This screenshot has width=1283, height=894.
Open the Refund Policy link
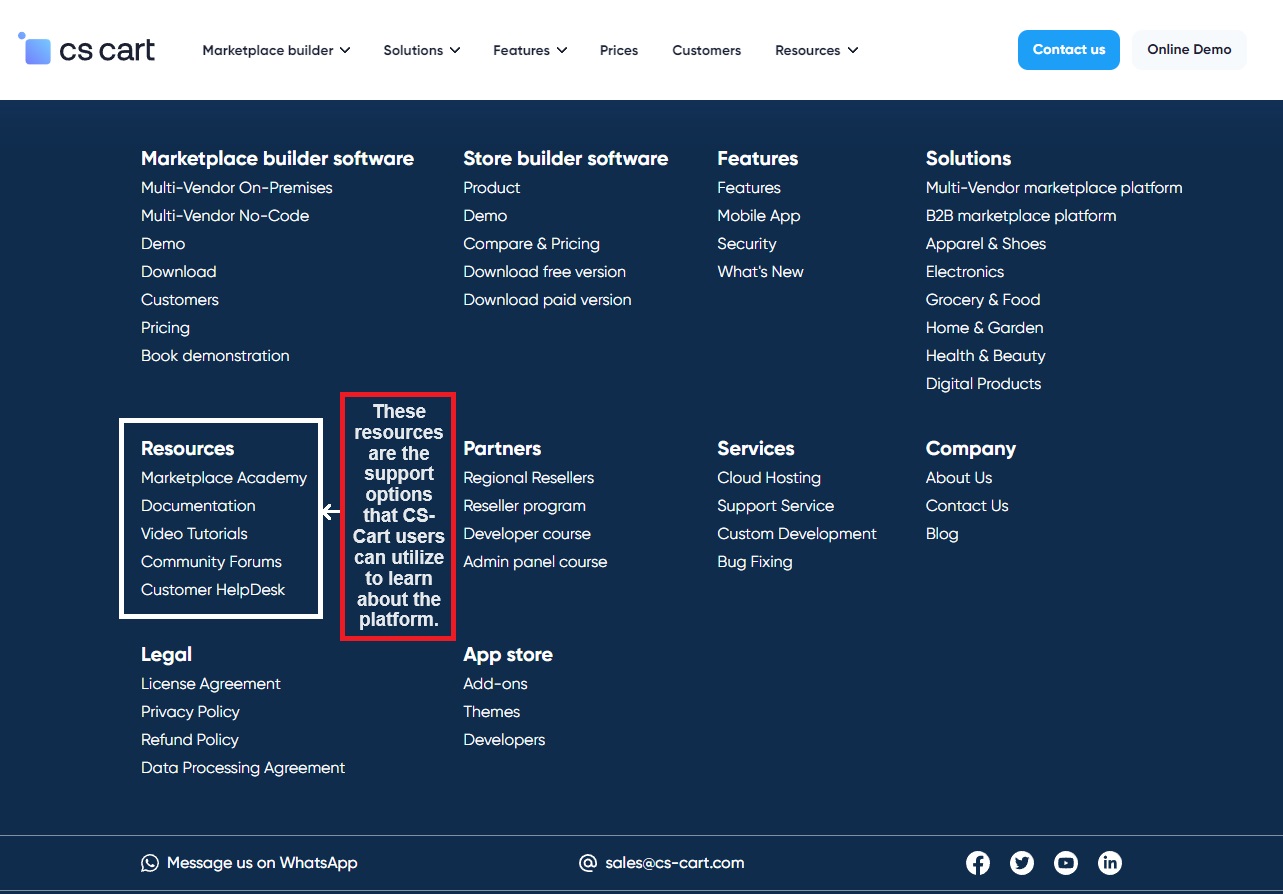click(190, 740)
